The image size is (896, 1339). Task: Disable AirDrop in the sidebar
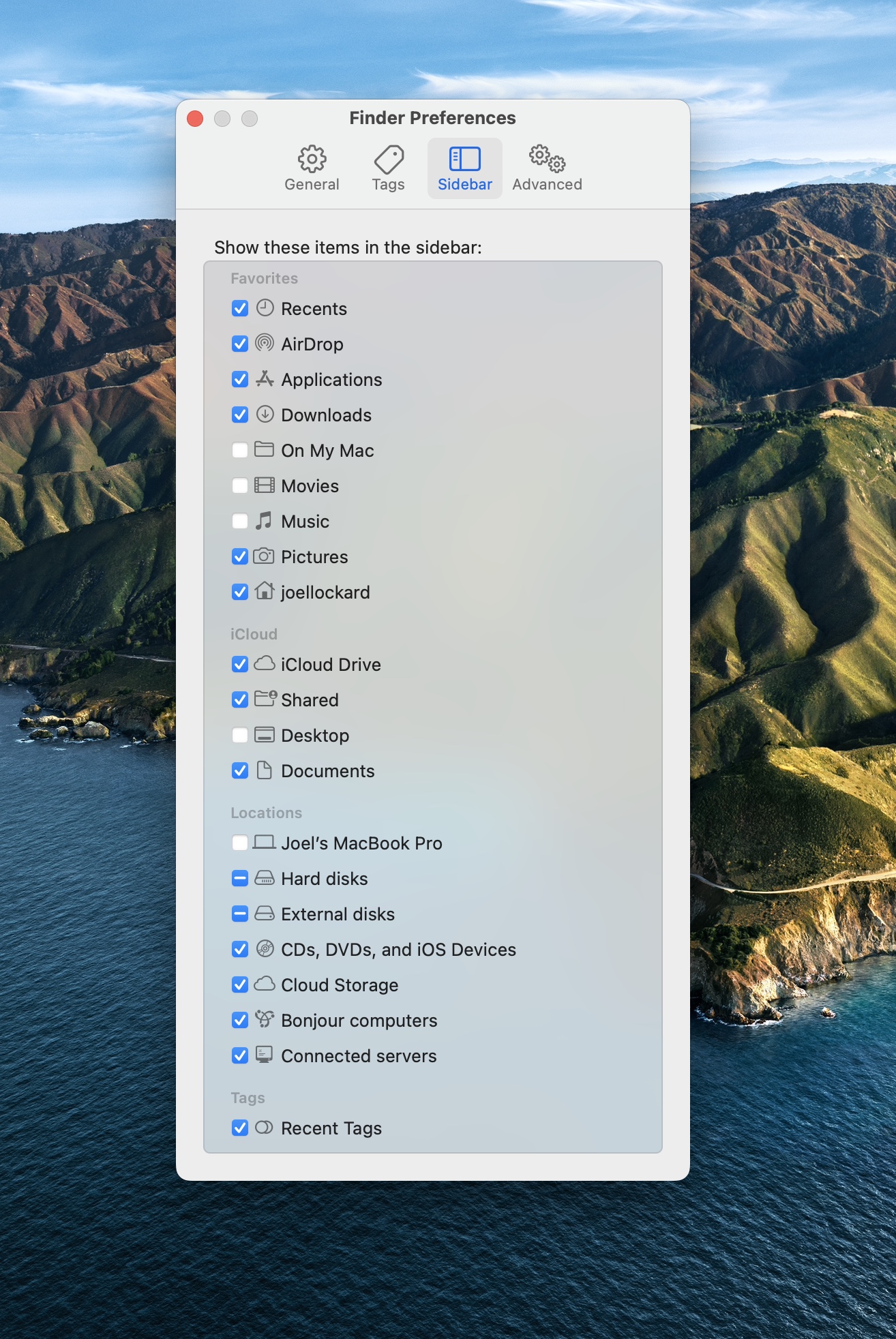240,344
